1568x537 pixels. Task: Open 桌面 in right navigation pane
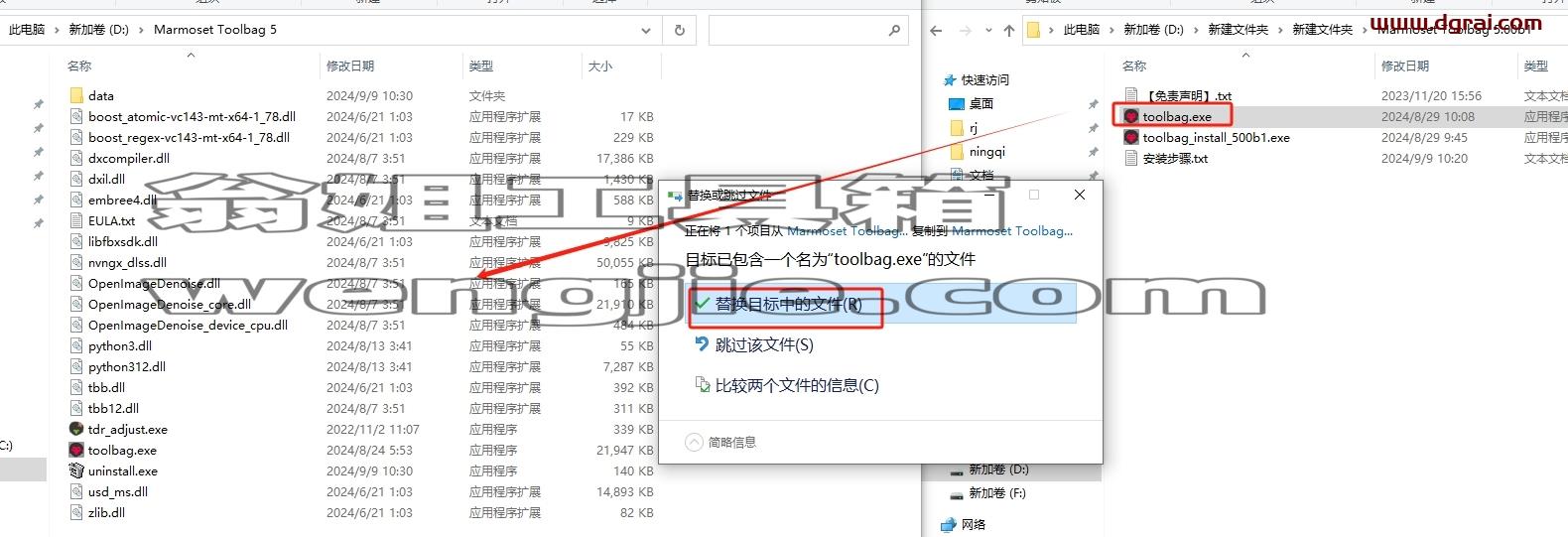tap(981, 103)
